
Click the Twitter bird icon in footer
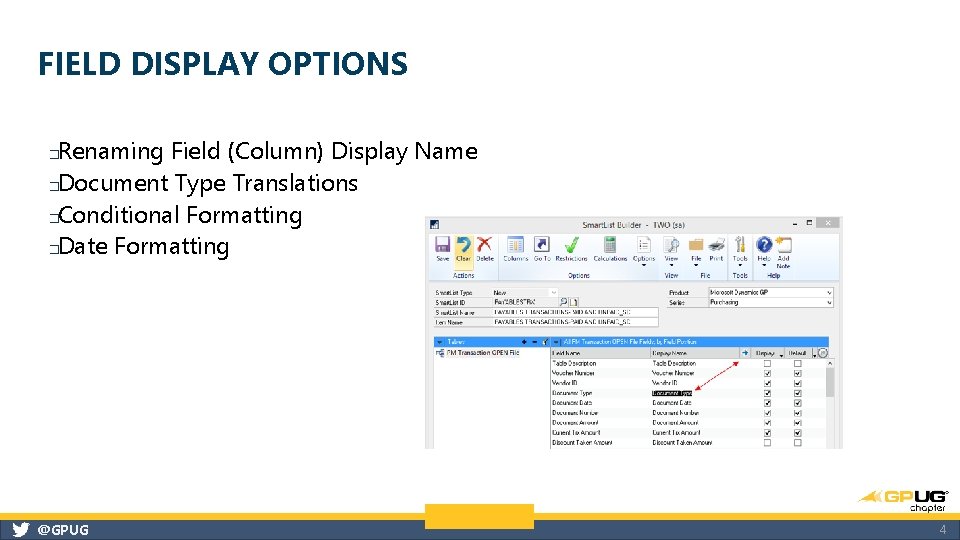pos(20,530)
